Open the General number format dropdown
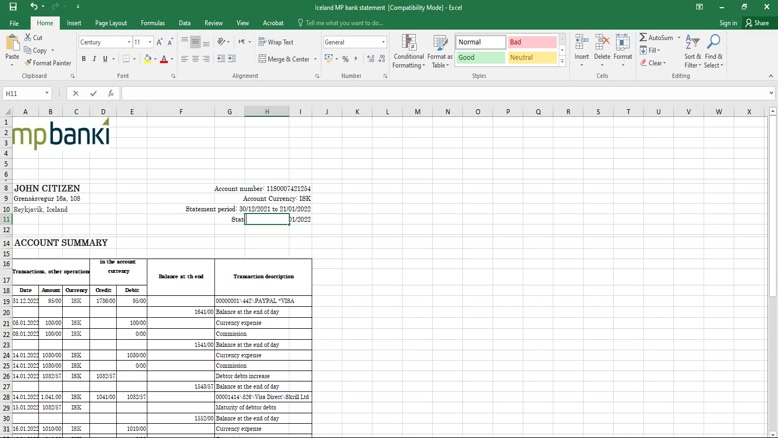Viewport: 778px width, 438px height. pyautogui.click(x=383, y=42)
